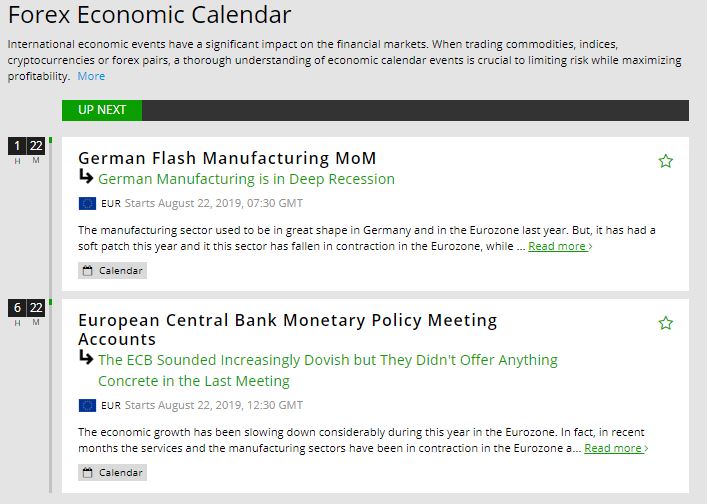Click More link in the intro paragraph
707x504 pixels.
pyautogui.click(x=91, y=76)
